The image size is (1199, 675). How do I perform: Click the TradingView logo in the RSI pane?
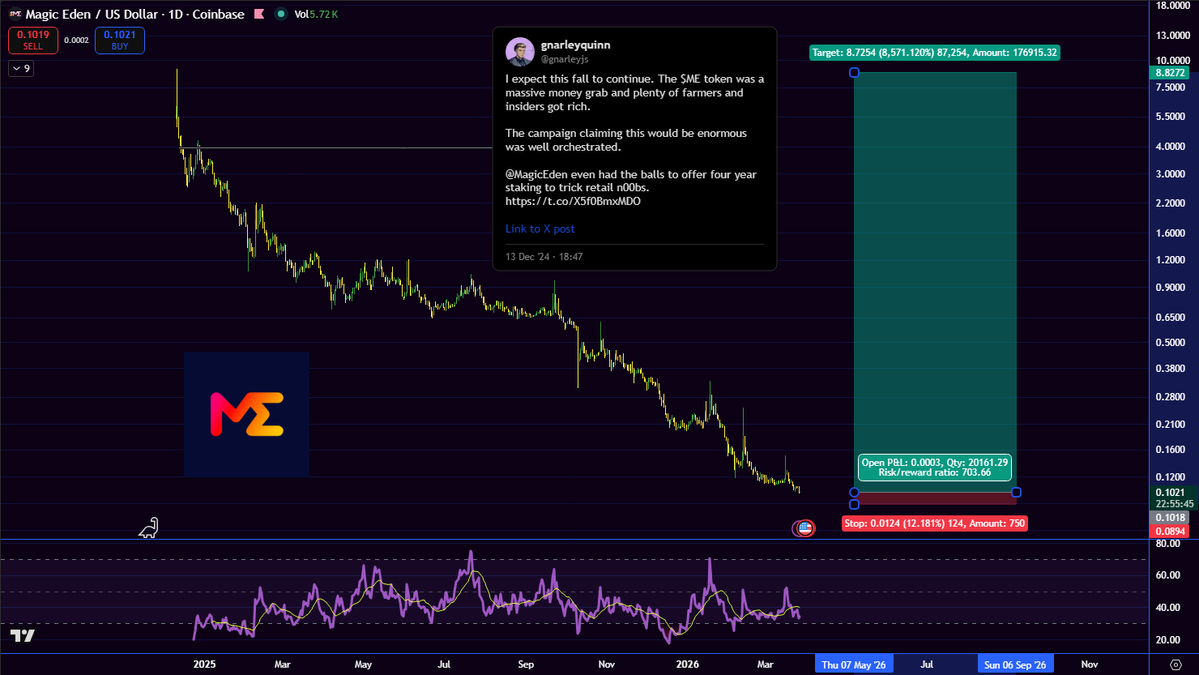tap(22, 635)
